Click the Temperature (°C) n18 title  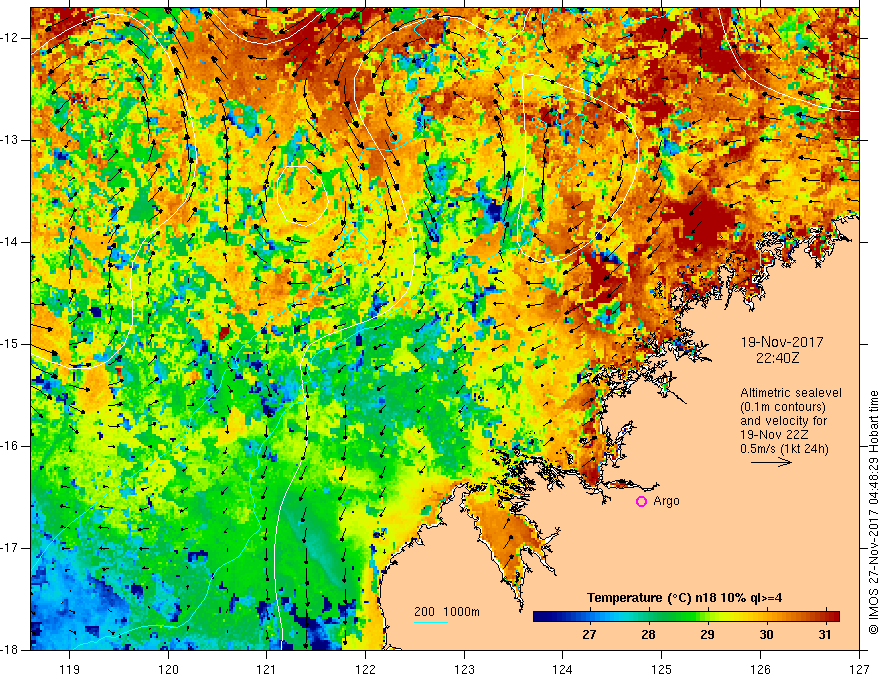point(684,598)
